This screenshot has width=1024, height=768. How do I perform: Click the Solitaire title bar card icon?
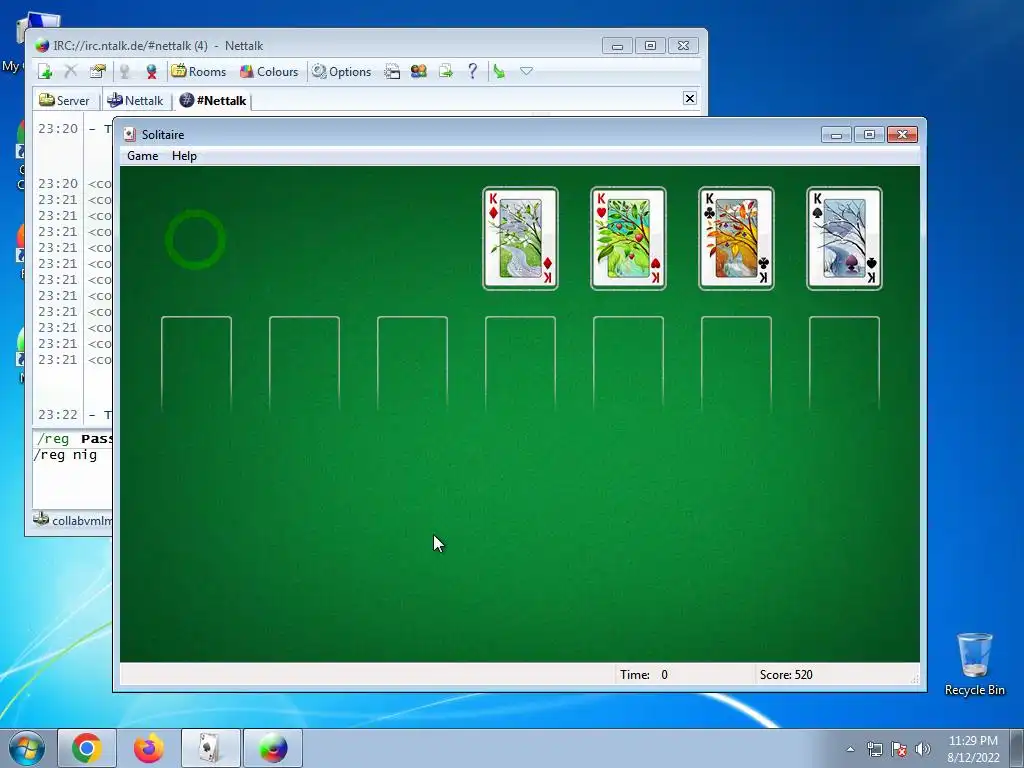click(x=129, y=135)
